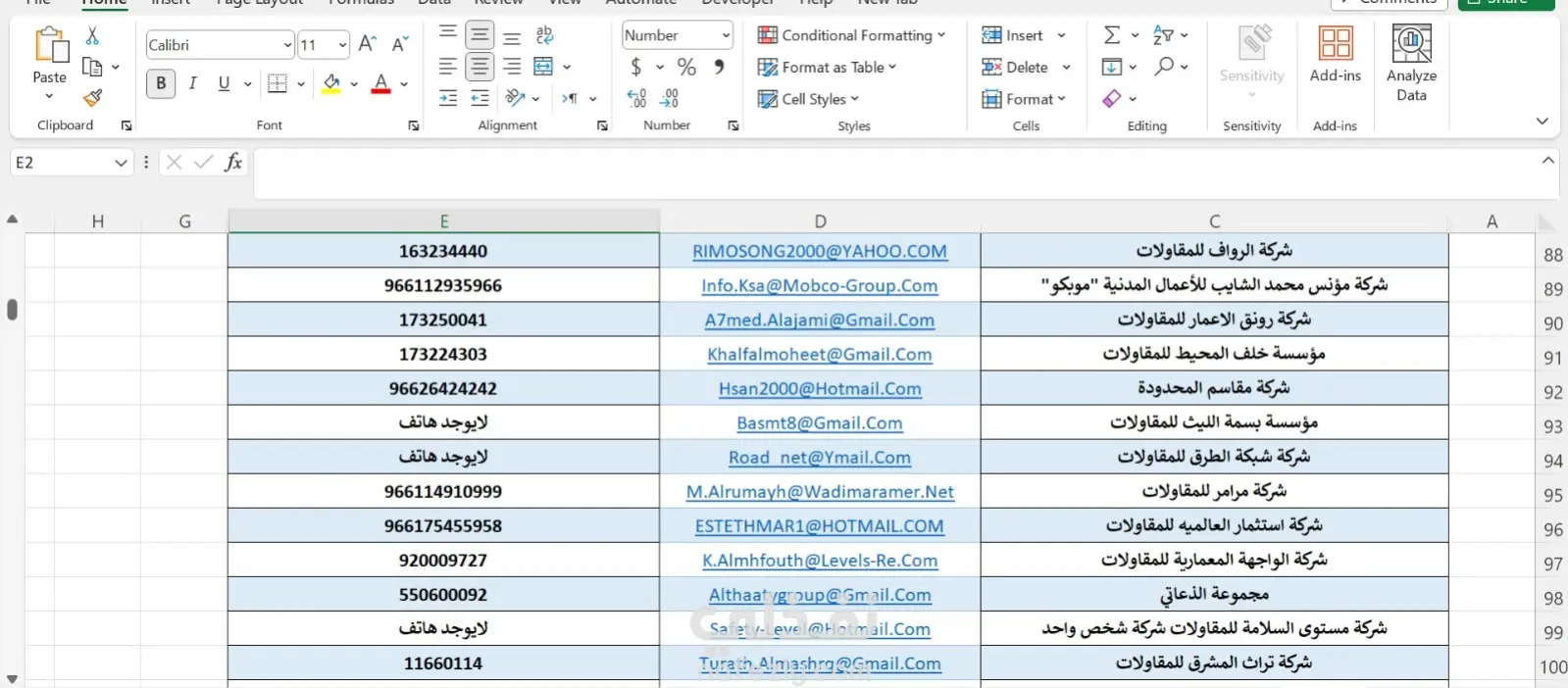Open Info.Ksa@Mobco-Group.Com email link
This screenshot has width=1568, height=688.
(820, 285)
